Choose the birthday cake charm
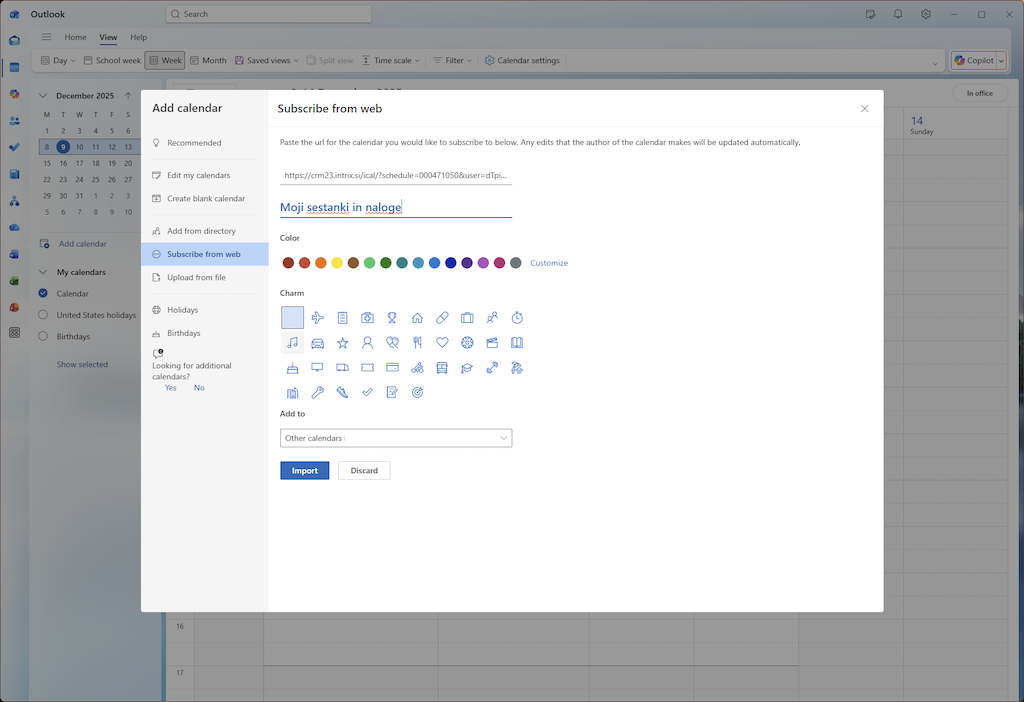This screenshot has height=702, width=1024. click(292, 368)
